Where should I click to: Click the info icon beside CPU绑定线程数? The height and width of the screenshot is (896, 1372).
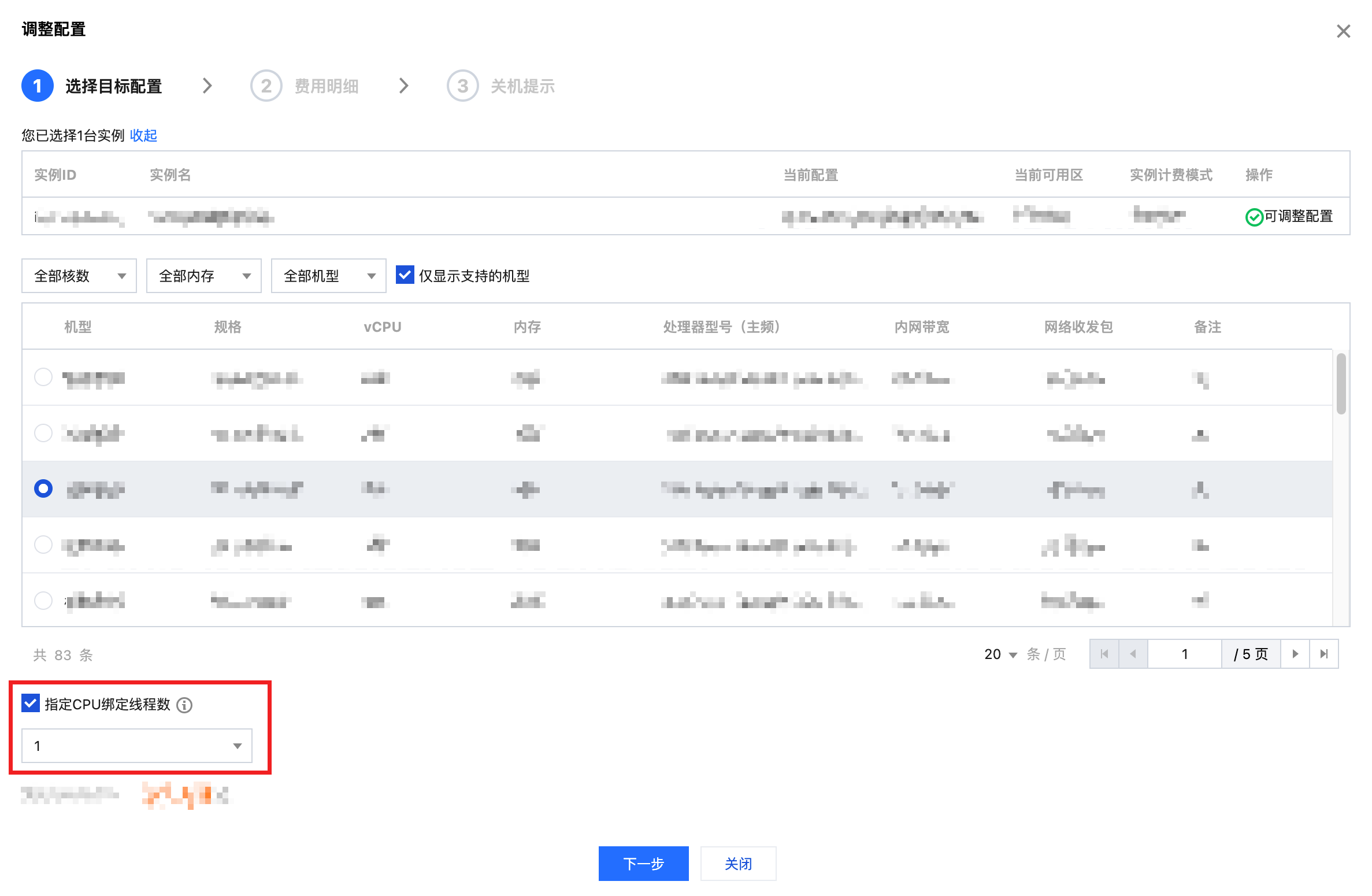[x=184, y=705]
